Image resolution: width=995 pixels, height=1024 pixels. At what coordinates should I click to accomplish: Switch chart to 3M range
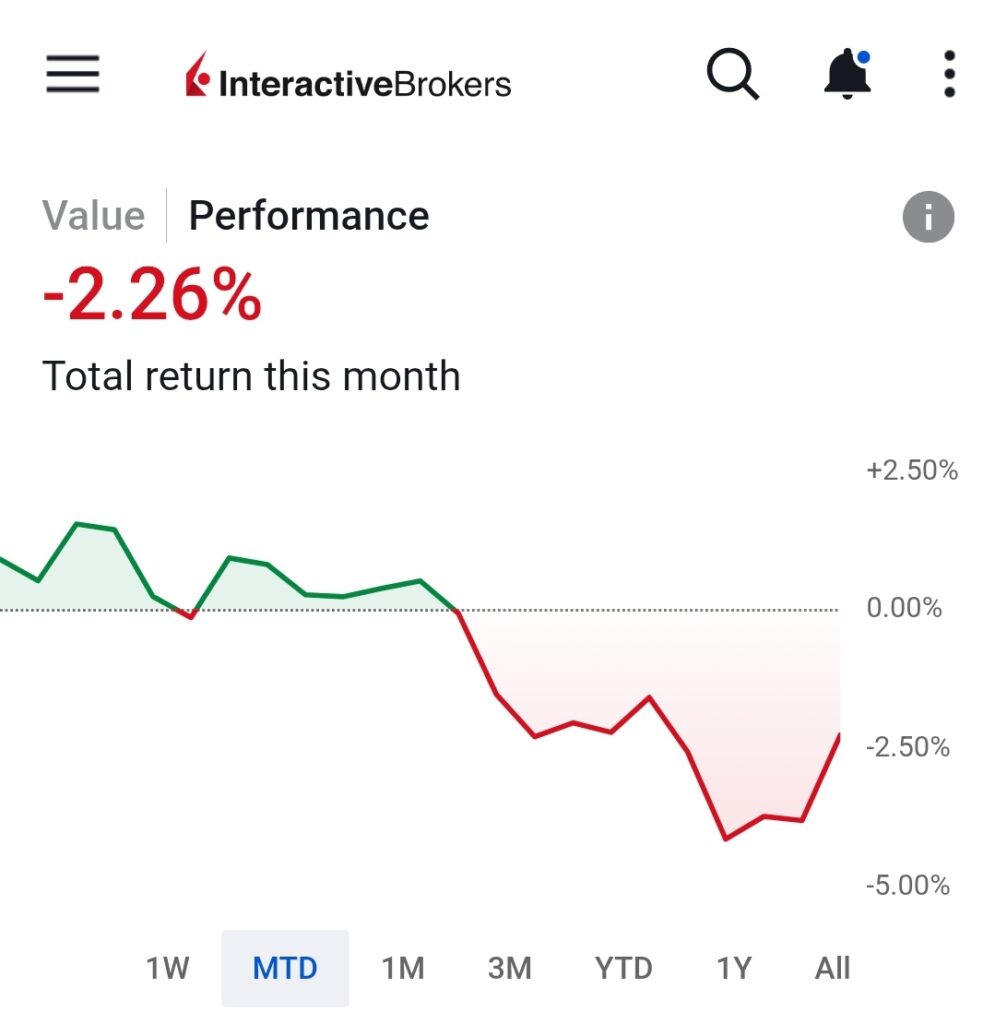pyautogui.click(x=509, y=968)
